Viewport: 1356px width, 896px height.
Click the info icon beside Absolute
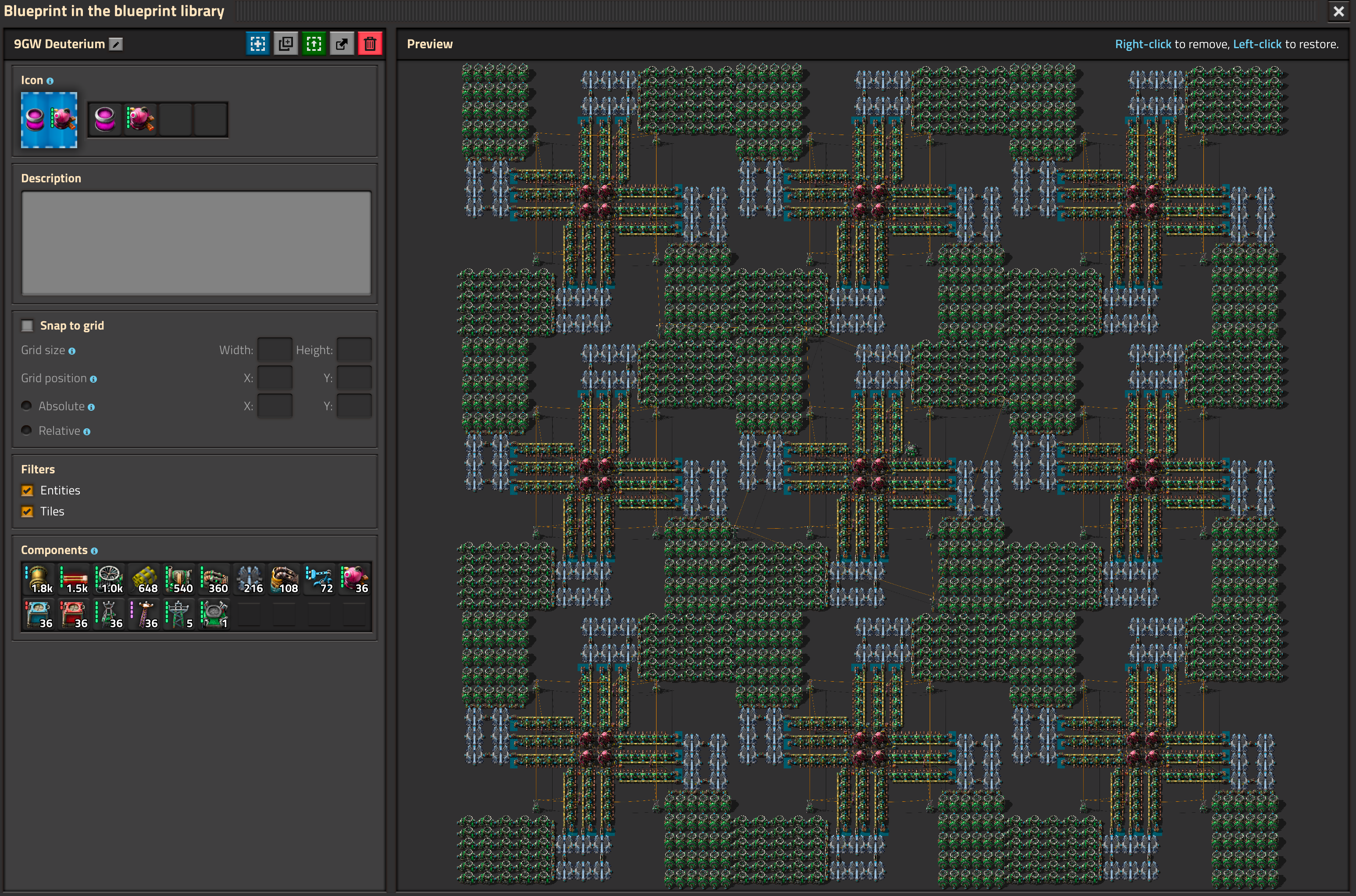click(x=92, y=407)
